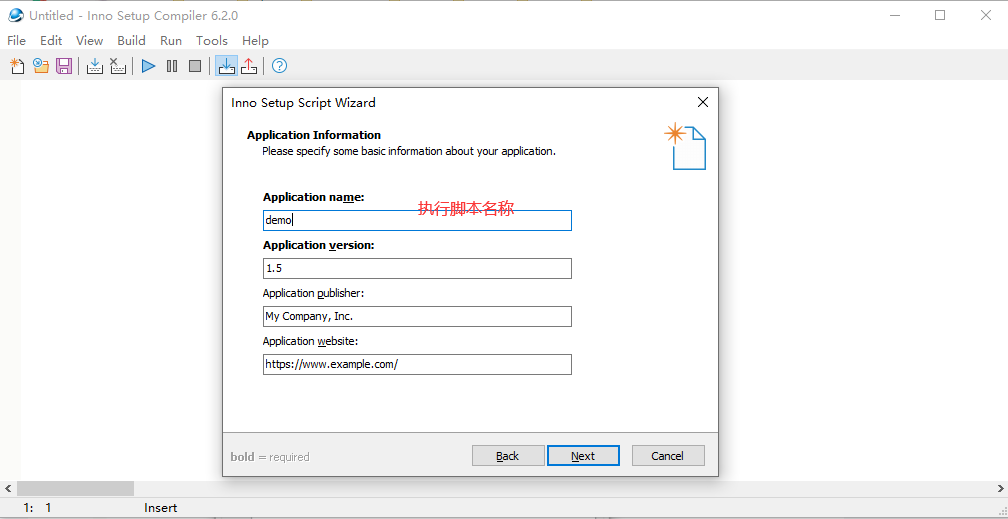
Task: Click the 'Application website:' label
Action: [x=310, y=341]
